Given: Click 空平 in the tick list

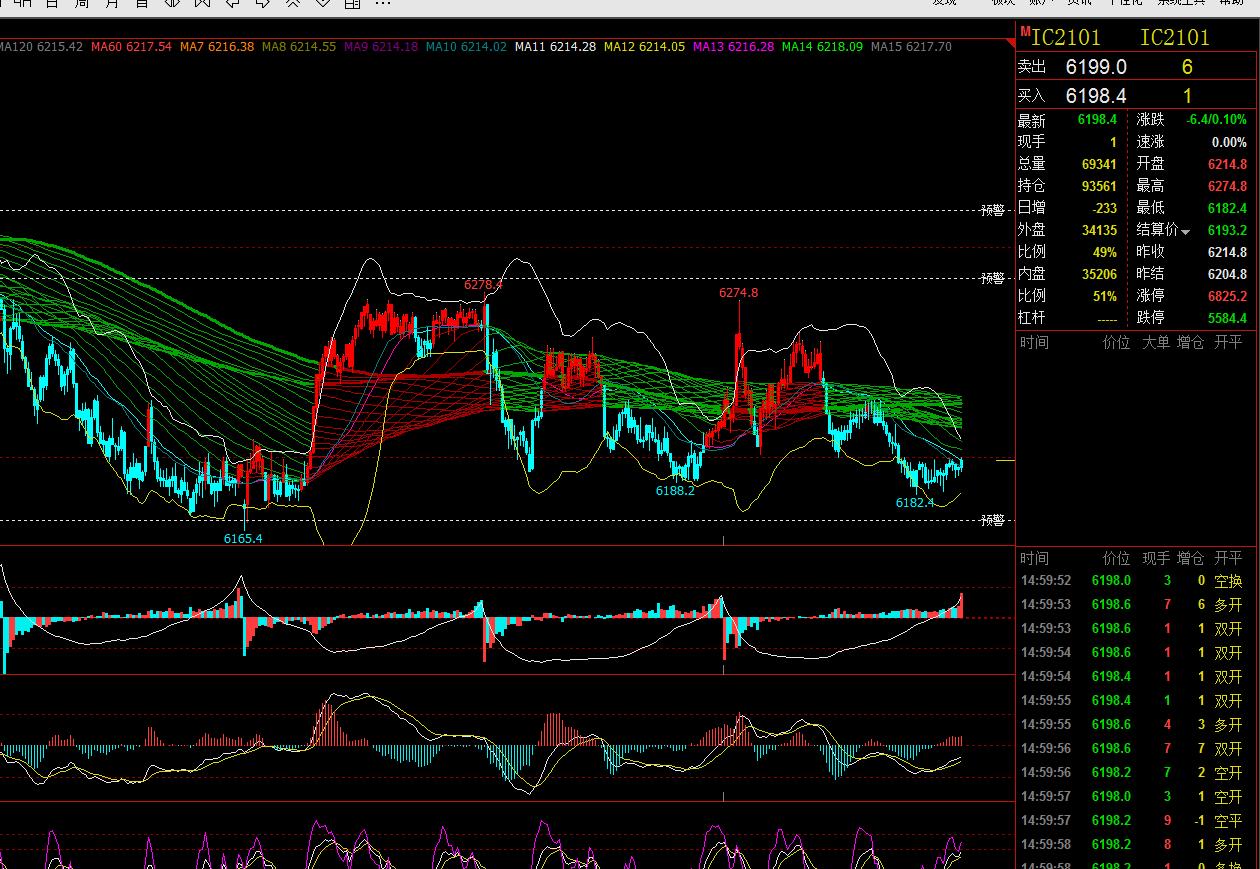Looking at the screenshot, I should tap(1228, 821).
